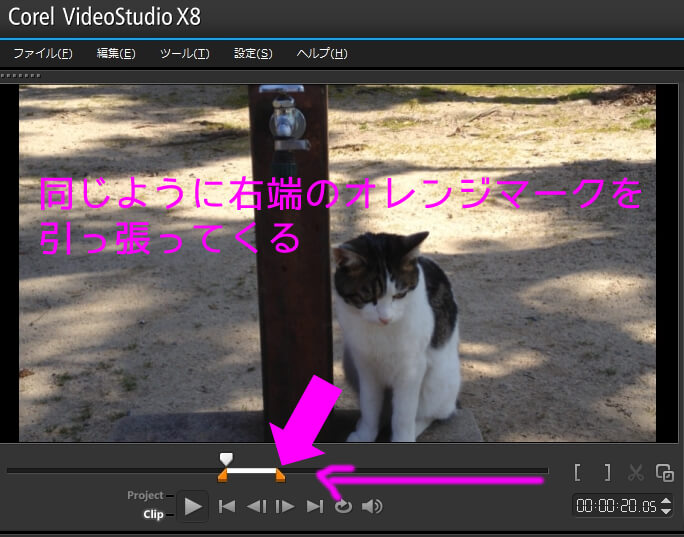
Task: Toggle the Repeat playback icon
Action: [x=343, y=506]
